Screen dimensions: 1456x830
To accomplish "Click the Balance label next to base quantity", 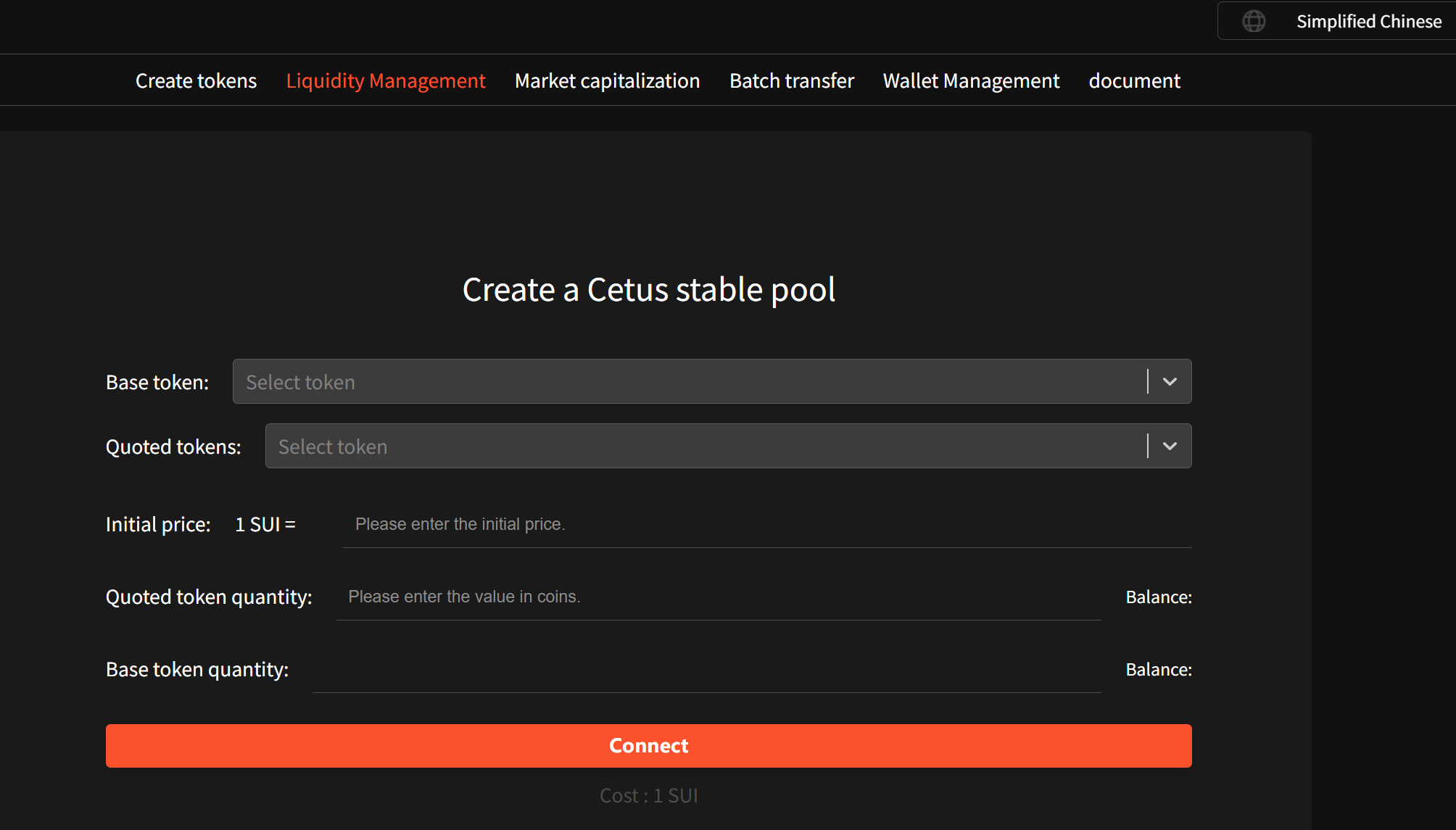I will (x=1158, y=669).
